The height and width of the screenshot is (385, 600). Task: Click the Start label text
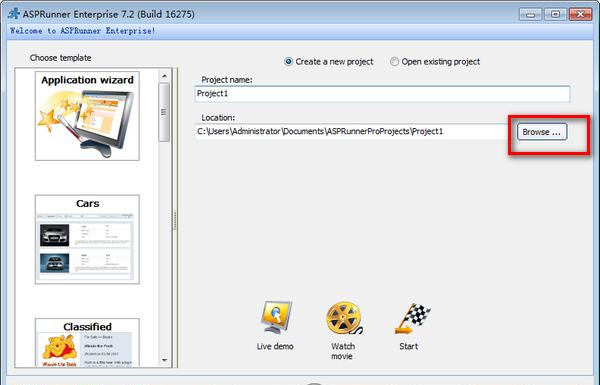(x=409, y=346)
